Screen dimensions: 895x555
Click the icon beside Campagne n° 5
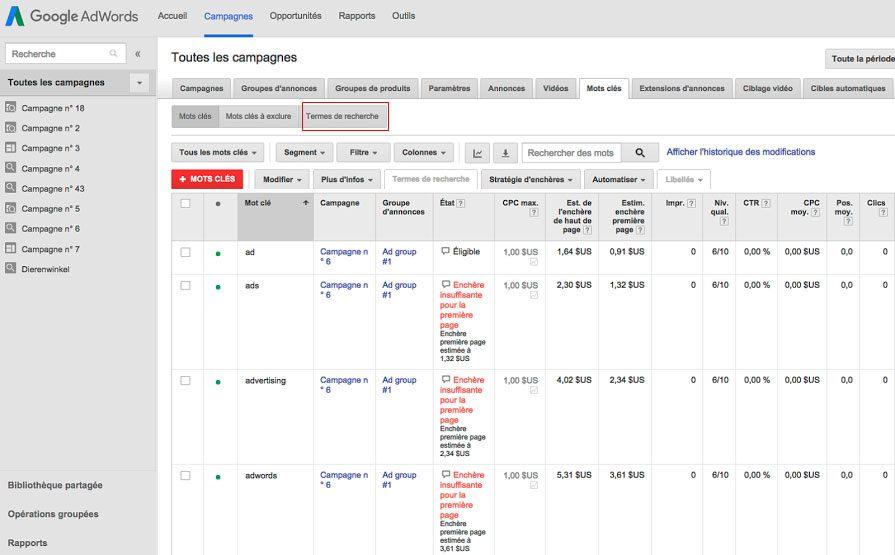10,208
